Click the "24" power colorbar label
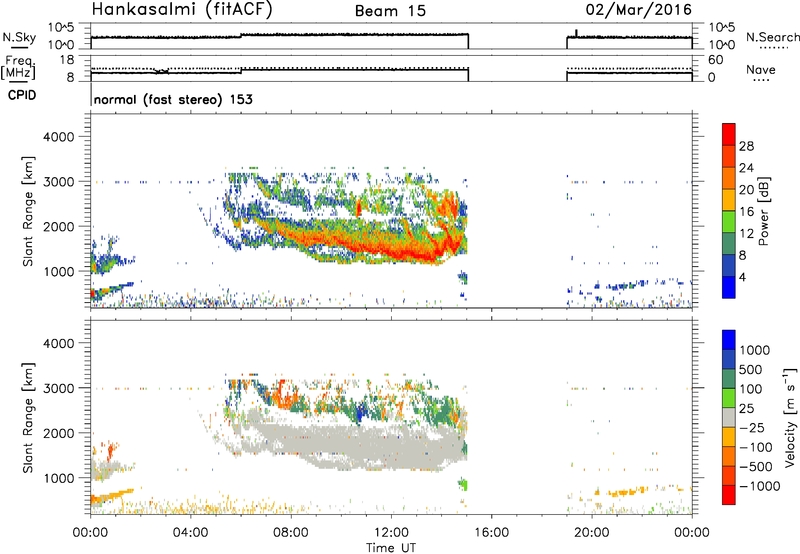Screen dimensions: 800x554 (746, 168)
